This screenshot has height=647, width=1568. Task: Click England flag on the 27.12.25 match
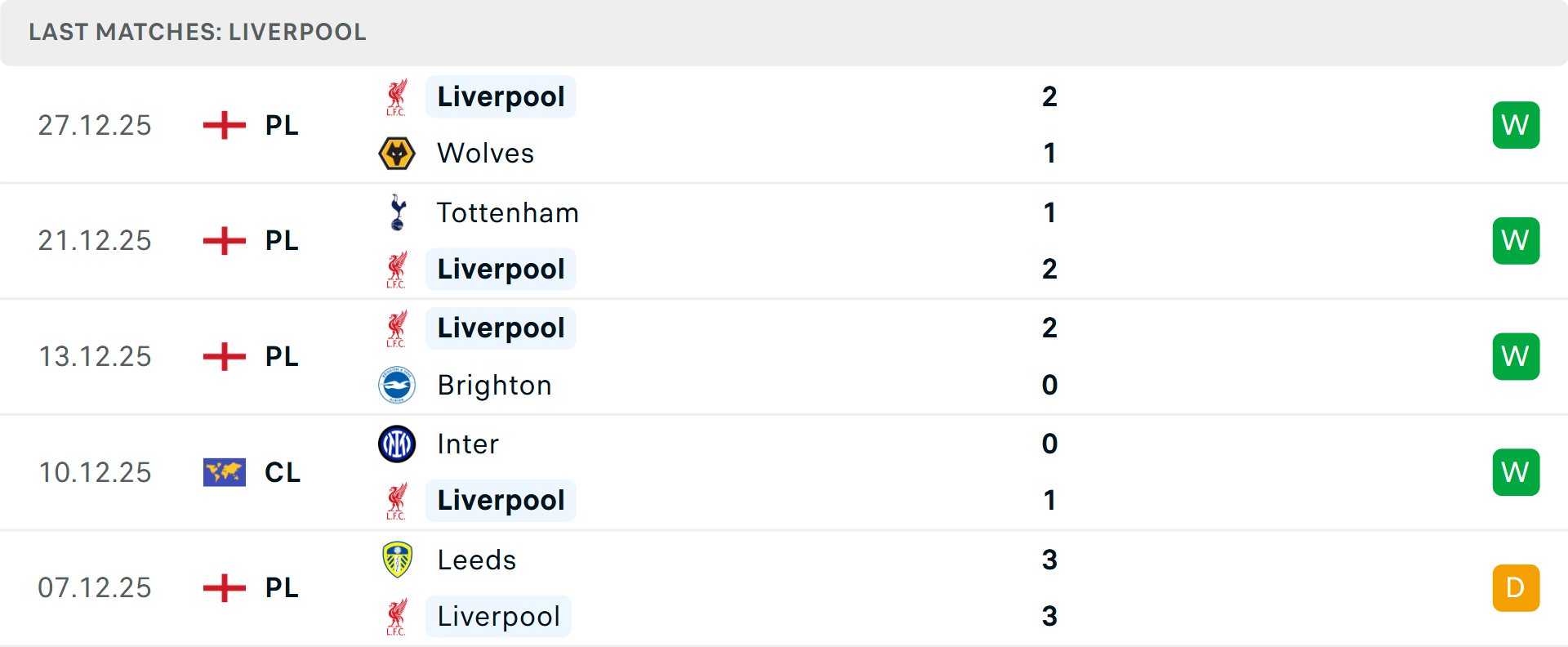click(x=224, y=125)
